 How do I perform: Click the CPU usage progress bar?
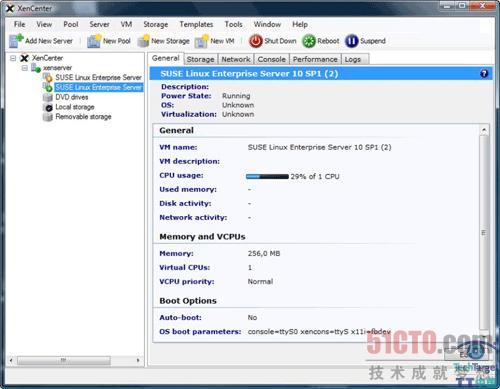pos(267,177)
